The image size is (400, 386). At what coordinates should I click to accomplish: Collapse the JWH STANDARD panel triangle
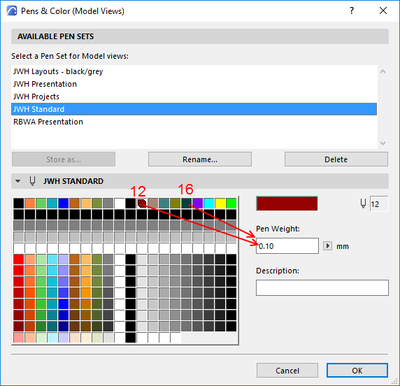[18, 181]
